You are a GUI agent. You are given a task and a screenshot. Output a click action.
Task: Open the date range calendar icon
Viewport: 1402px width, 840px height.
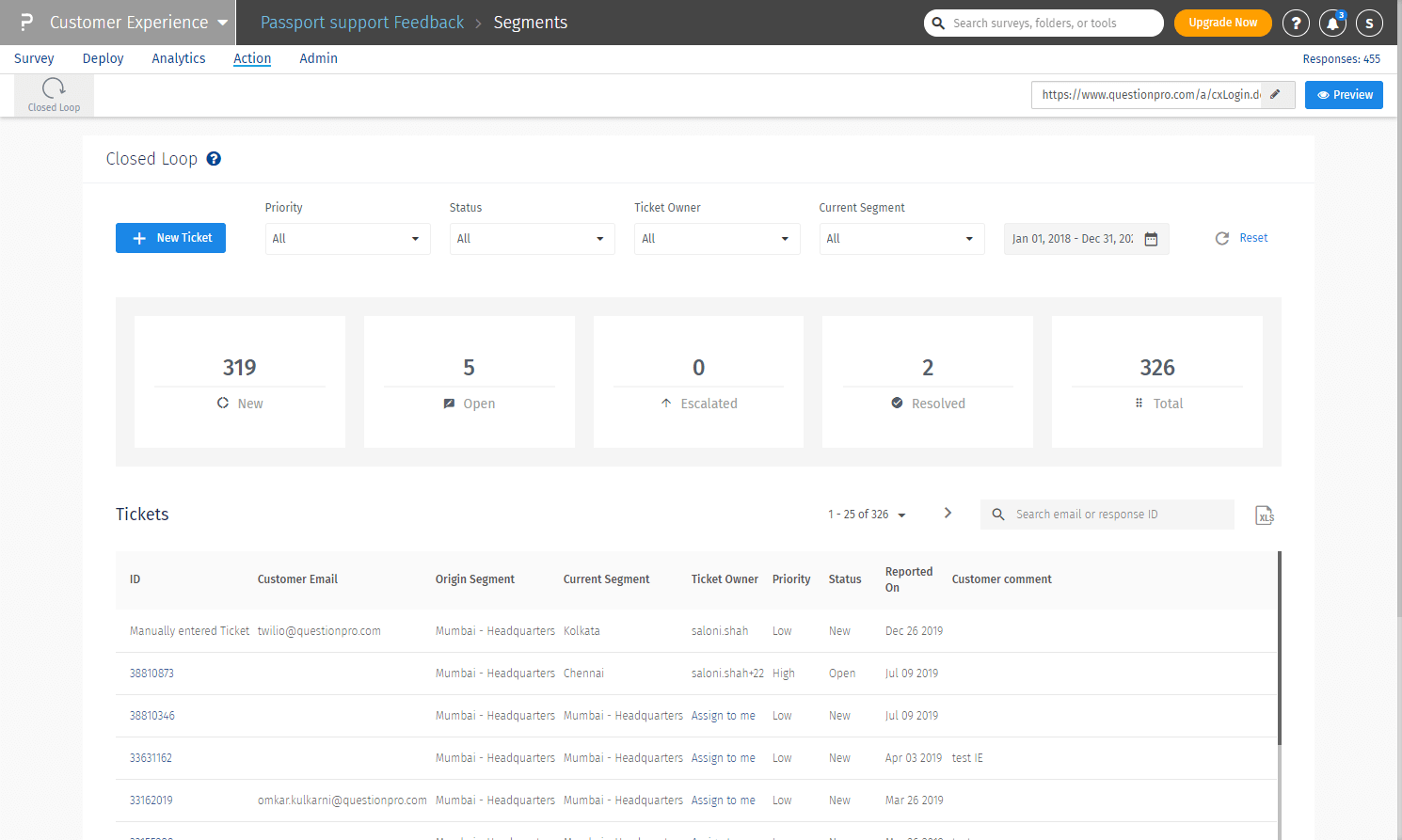coord(1151,239)
